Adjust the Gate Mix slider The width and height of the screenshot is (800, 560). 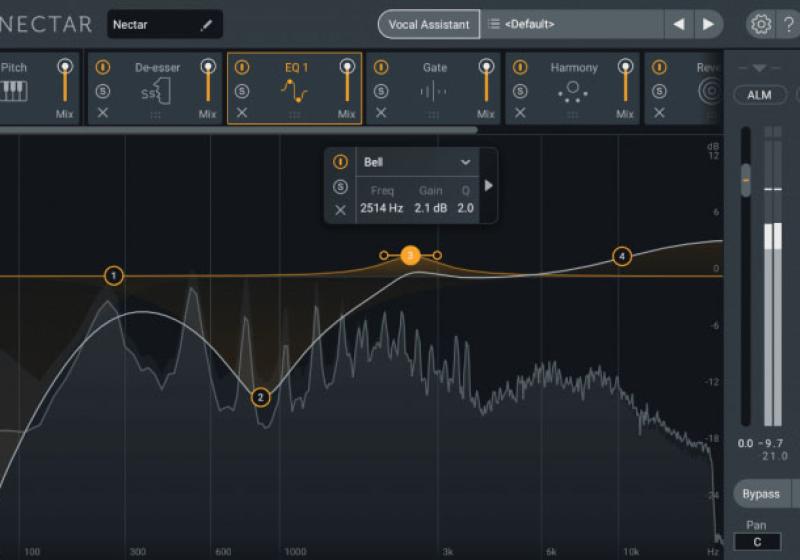tap(486, 82)
